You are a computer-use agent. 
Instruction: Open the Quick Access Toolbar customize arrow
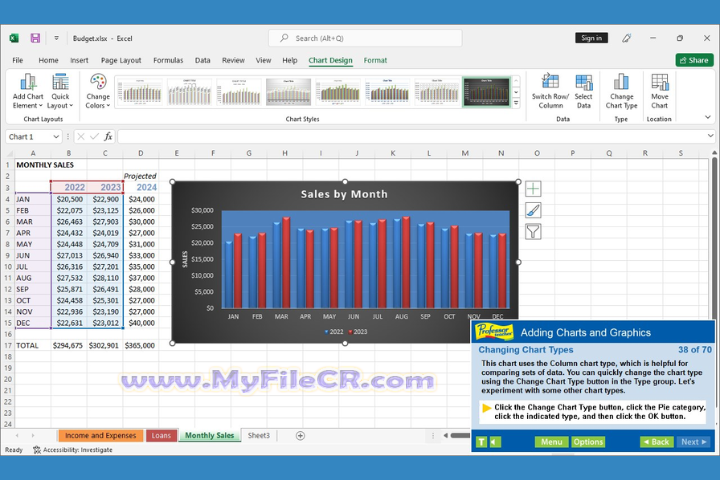click(x=56, y=38)
